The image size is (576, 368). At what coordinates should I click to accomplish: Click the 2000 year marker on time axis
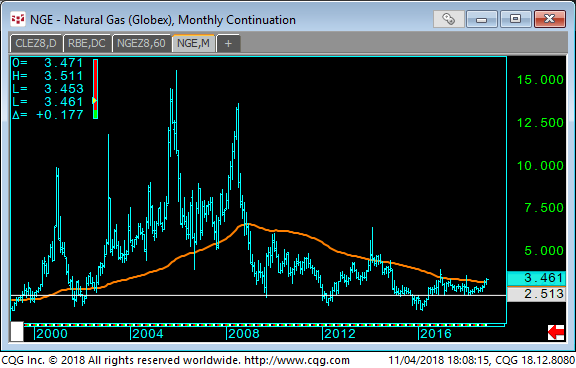pyautogui.click(x=51, y=334)
